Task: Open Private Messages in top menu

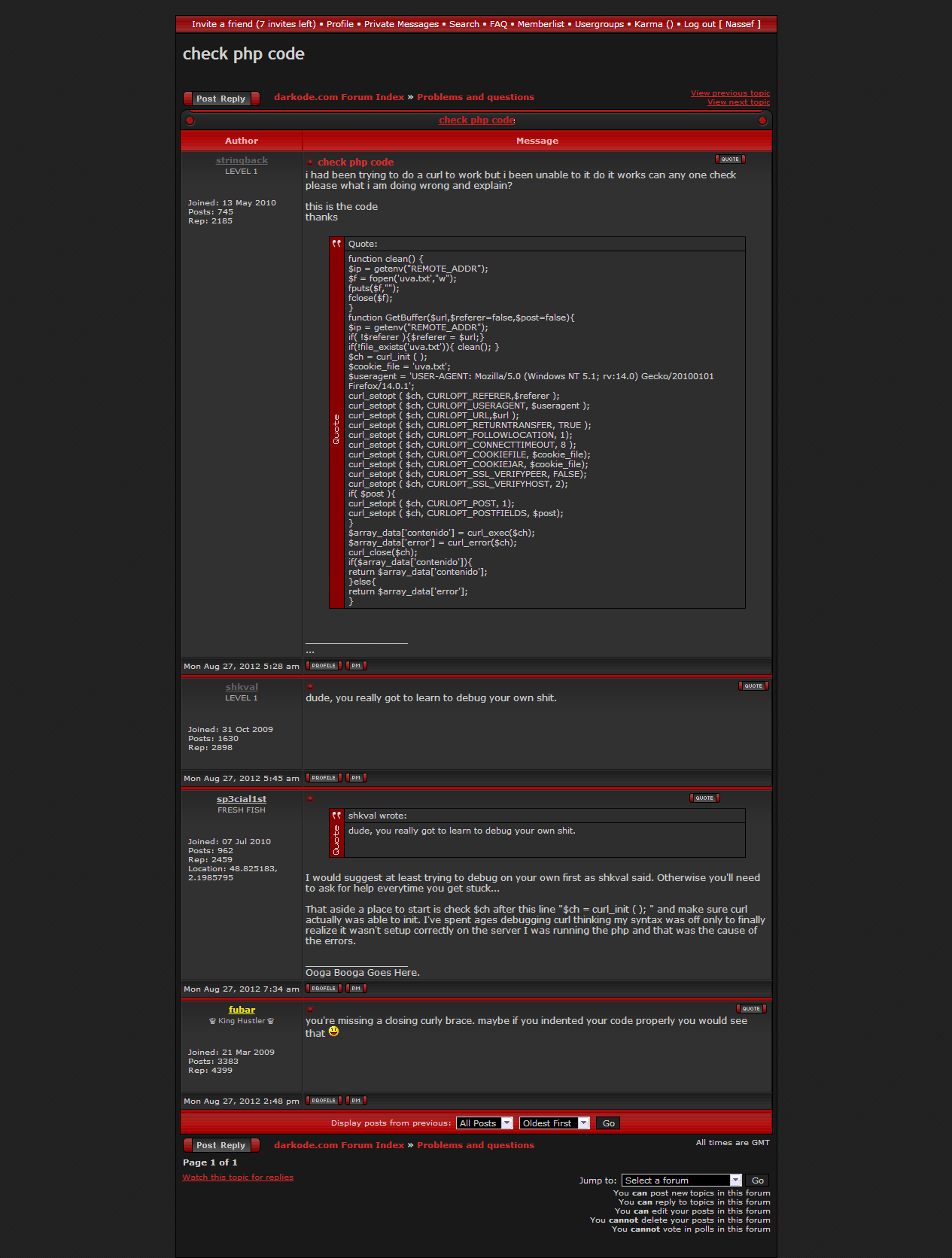Action: coord(401,24)
